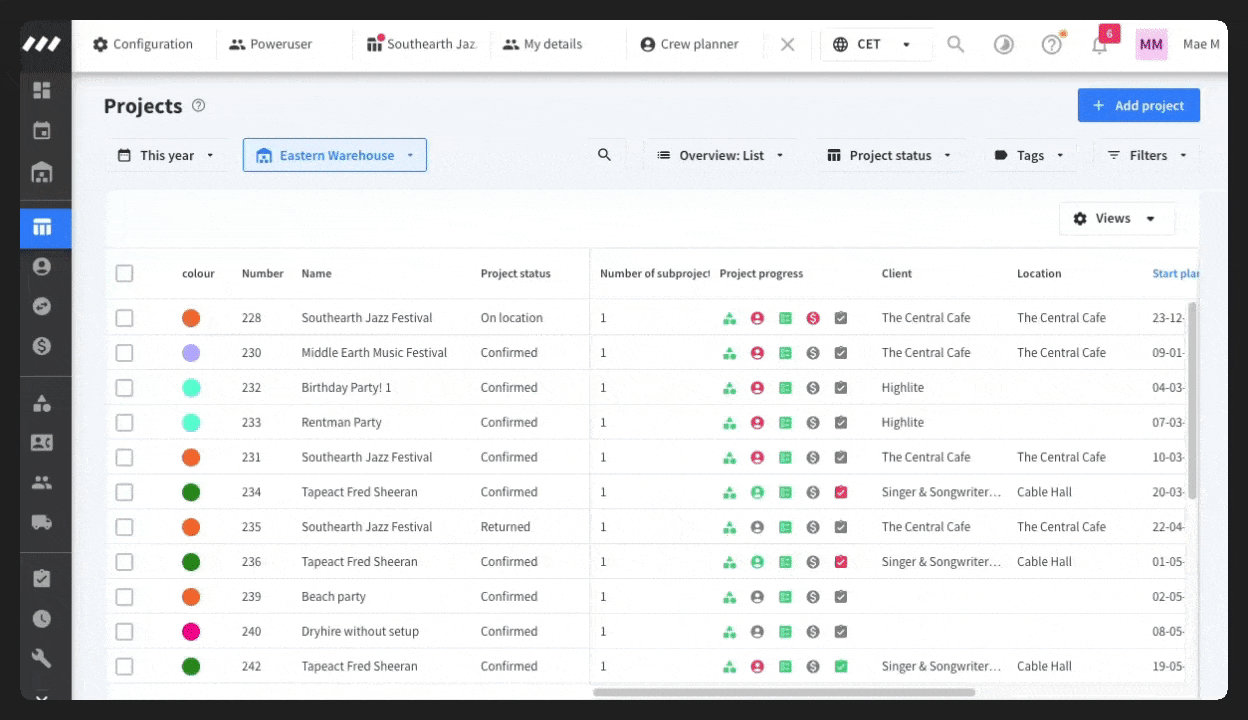
Task: Open the warehouse icon in the sidebar
Action: coord(42,173)
